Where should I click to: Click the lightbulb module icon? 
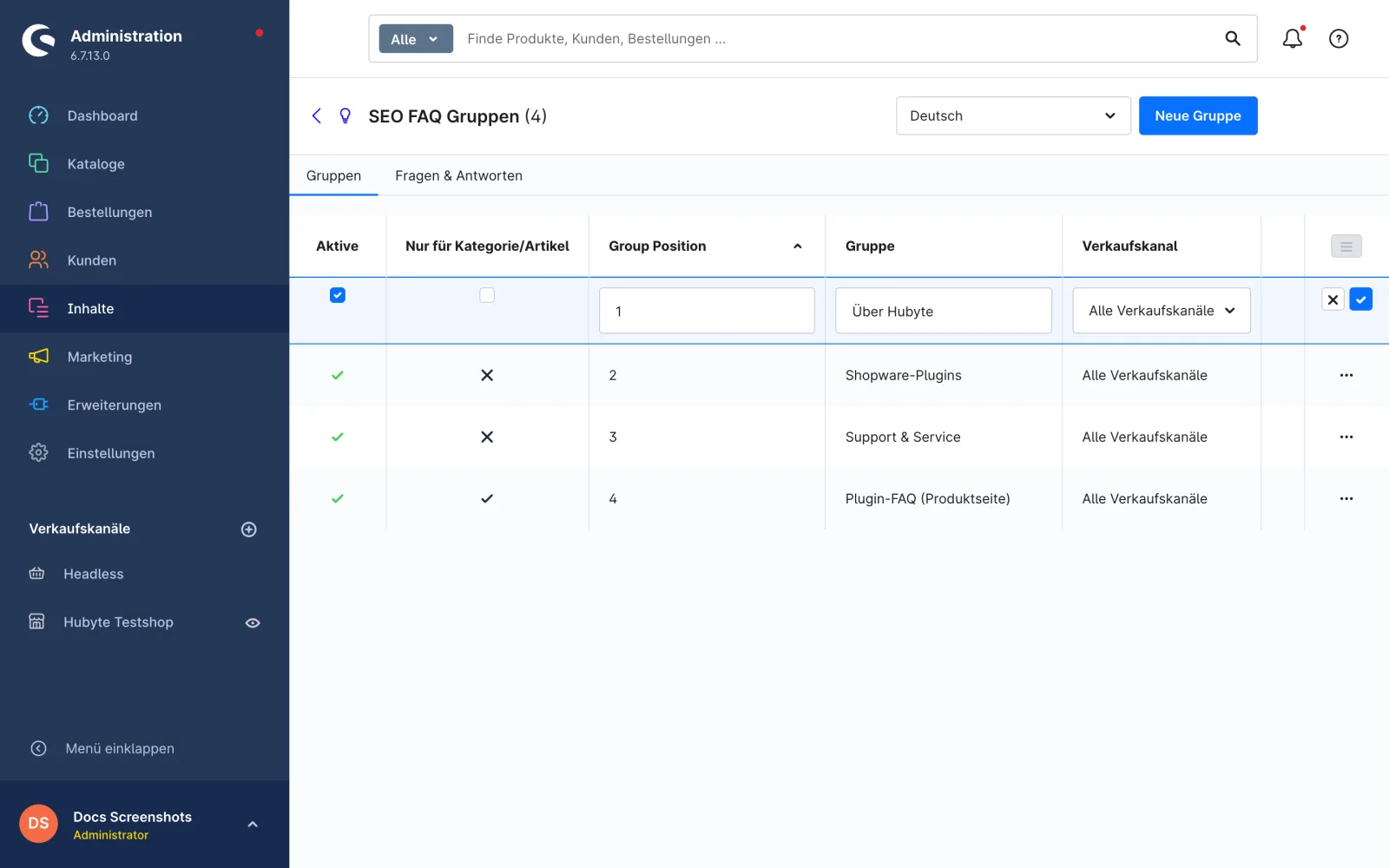tap(346, 115)
